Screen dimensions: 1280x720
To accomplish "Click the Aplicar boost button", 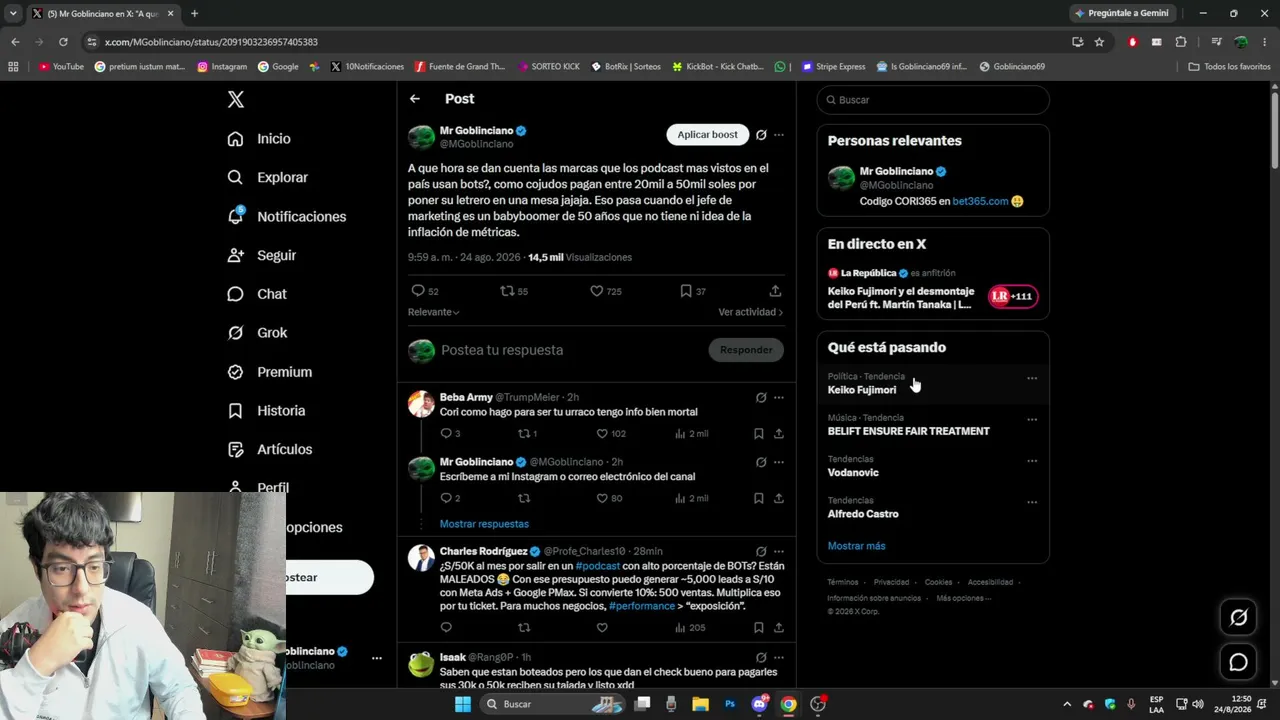I will [x=707, y=135].
